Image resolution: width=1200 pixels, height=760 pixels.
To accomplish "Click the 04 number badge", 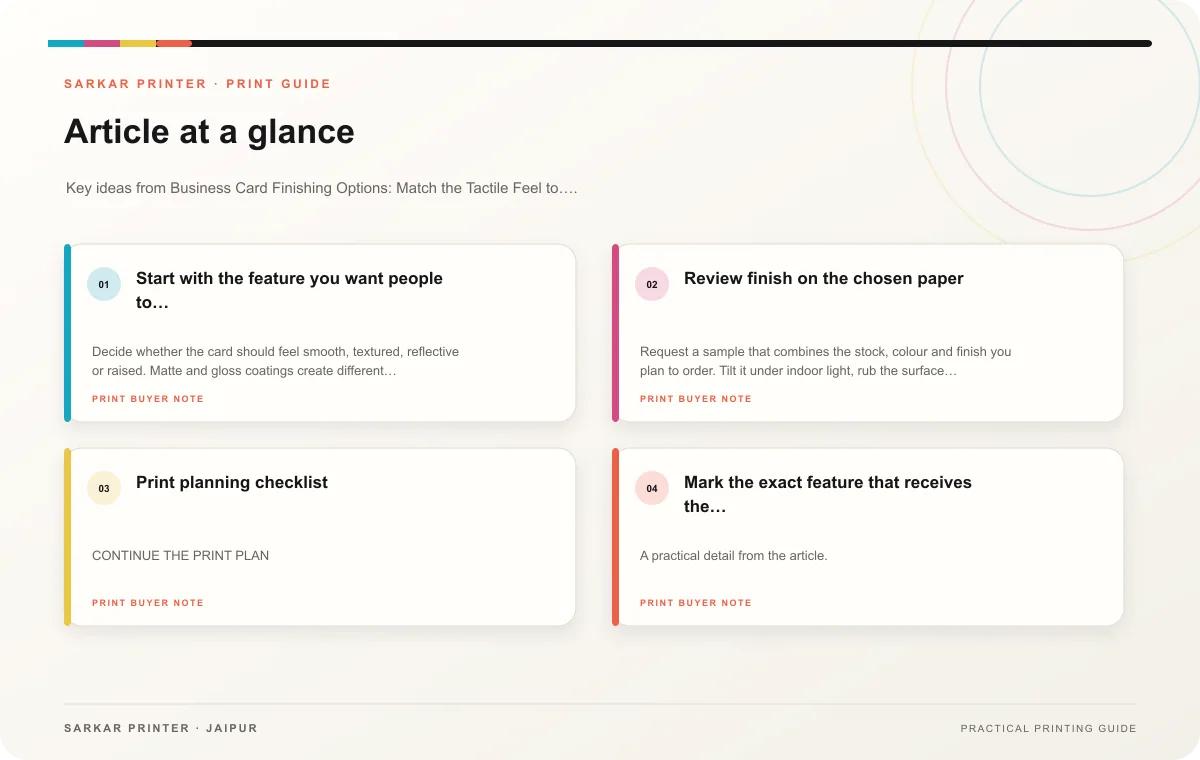I will (652, 489).
